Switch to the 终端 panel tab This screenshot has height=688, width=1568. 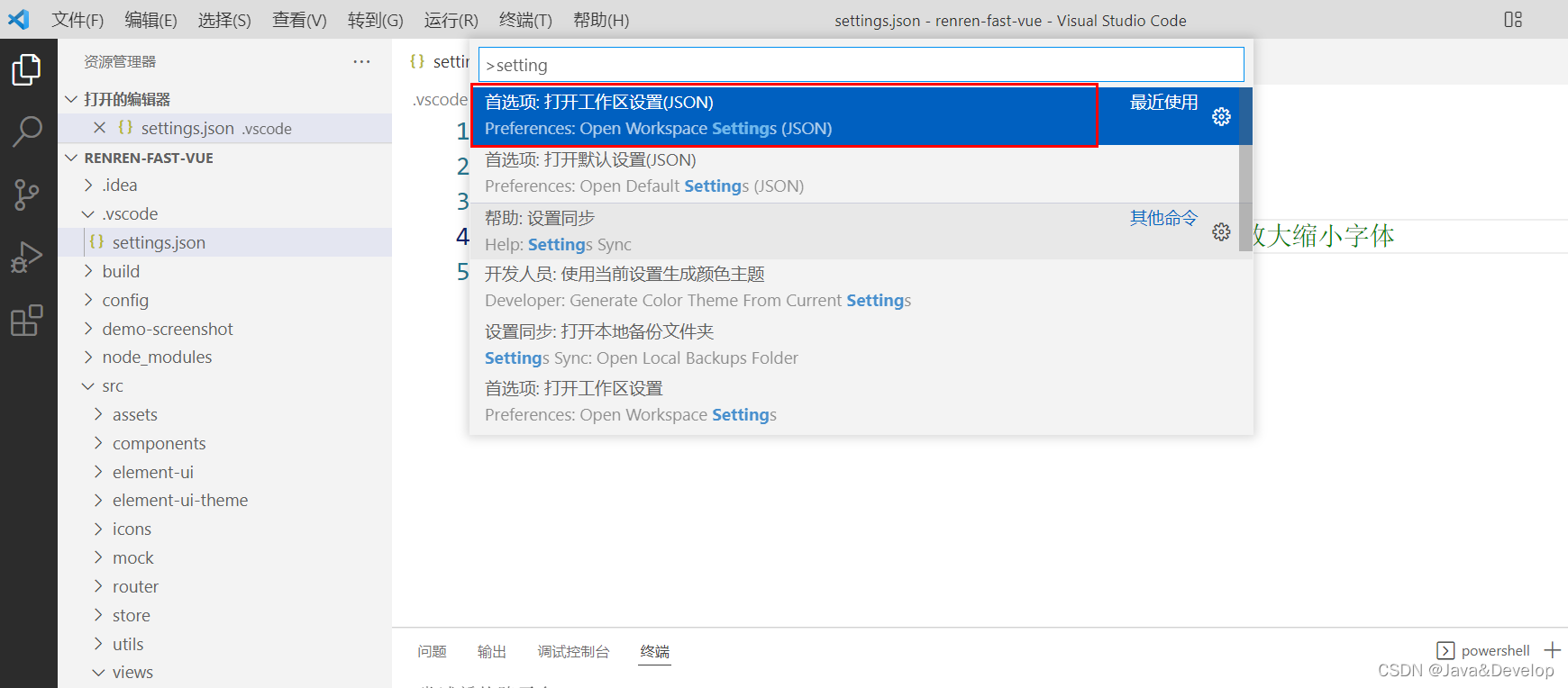coord(655,651)
